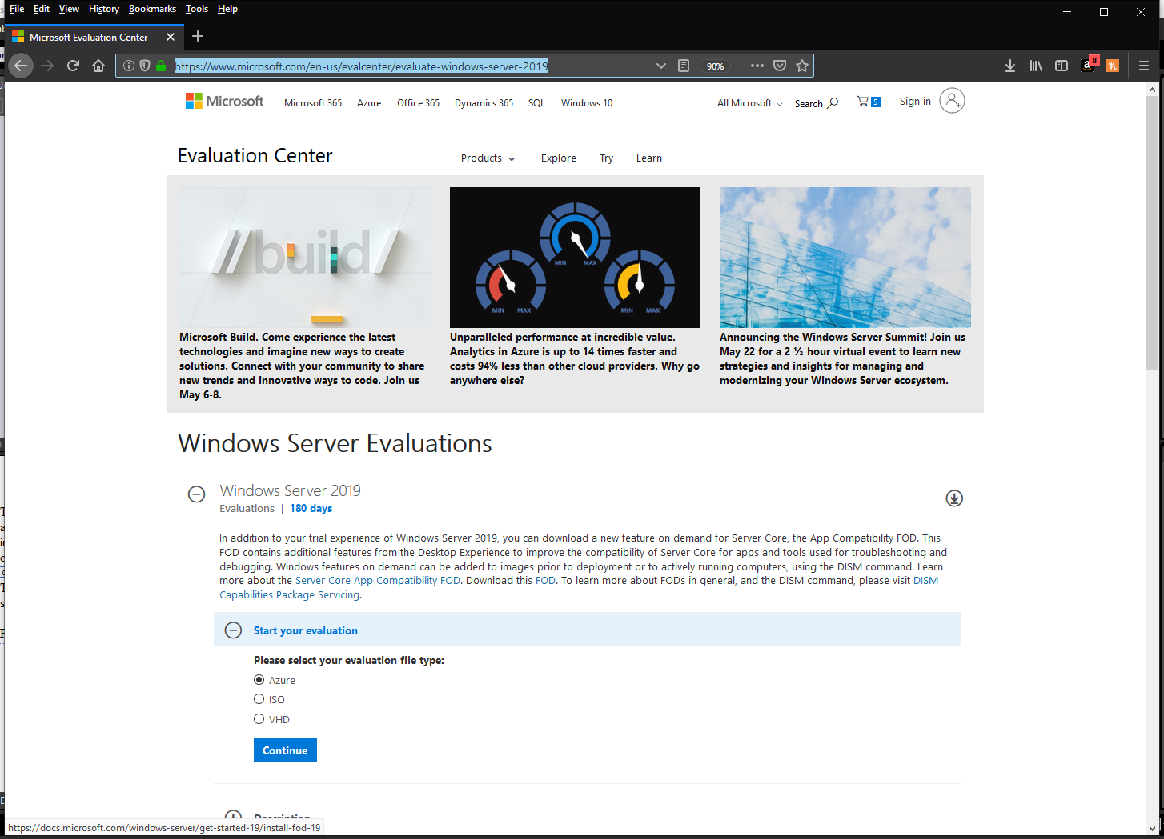Viewport: 1164px width, 839px height.
Task: Collapse the Start your evaluation section
Action: (x=231, y=629)
